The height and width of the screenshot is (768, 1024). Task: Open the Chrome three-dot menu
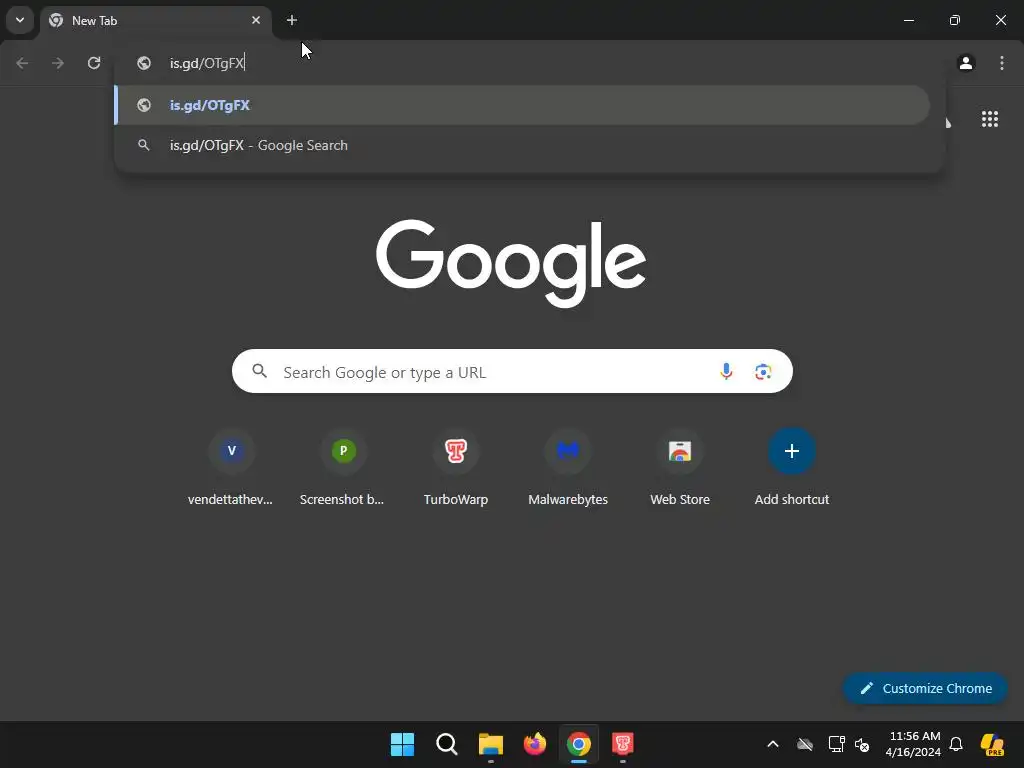tap(1002, 63)
